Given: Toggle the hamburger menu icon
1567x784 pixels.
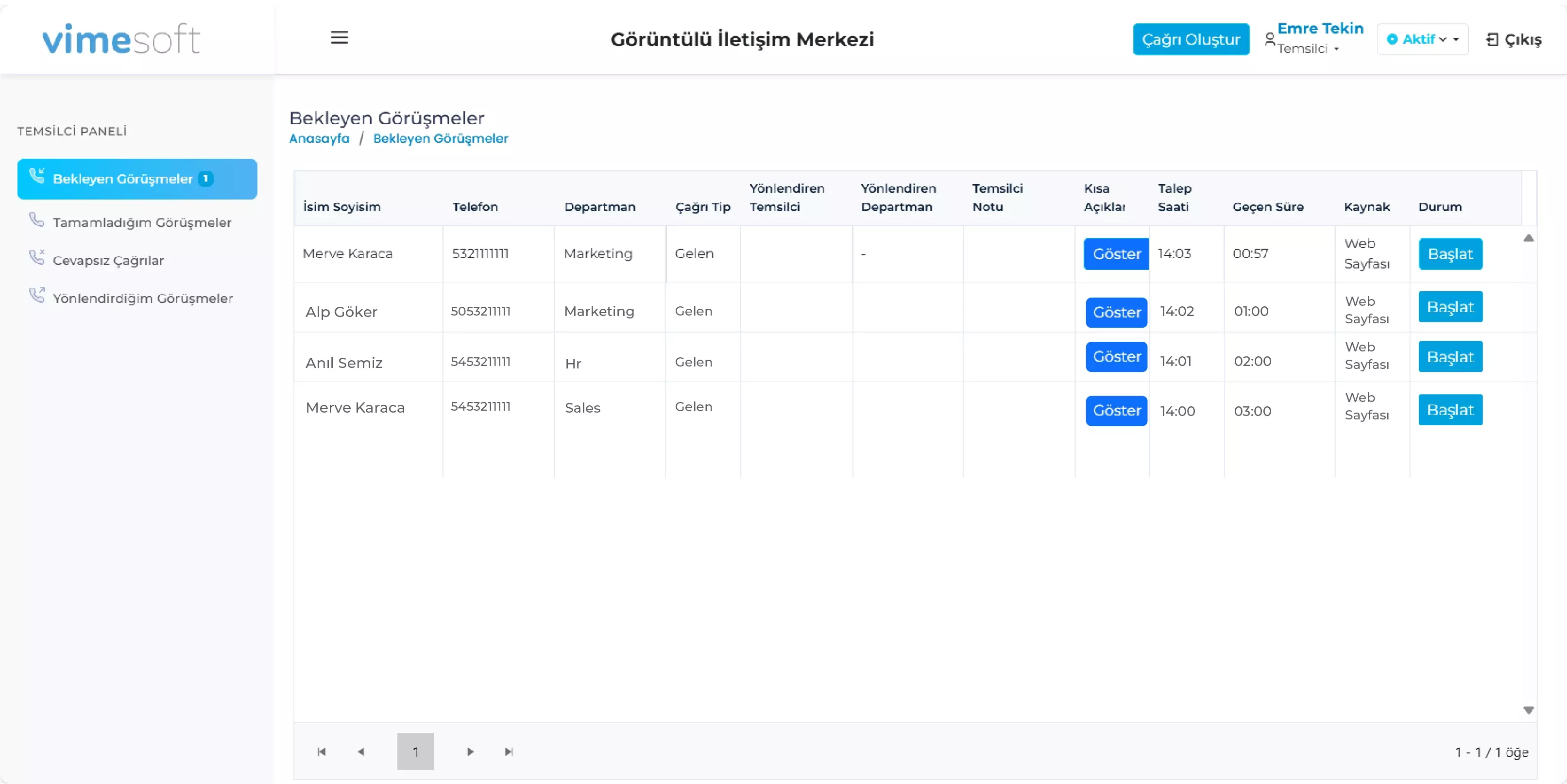Looking at the screenshot, I should pyautogui.click(x=340, y=38).
